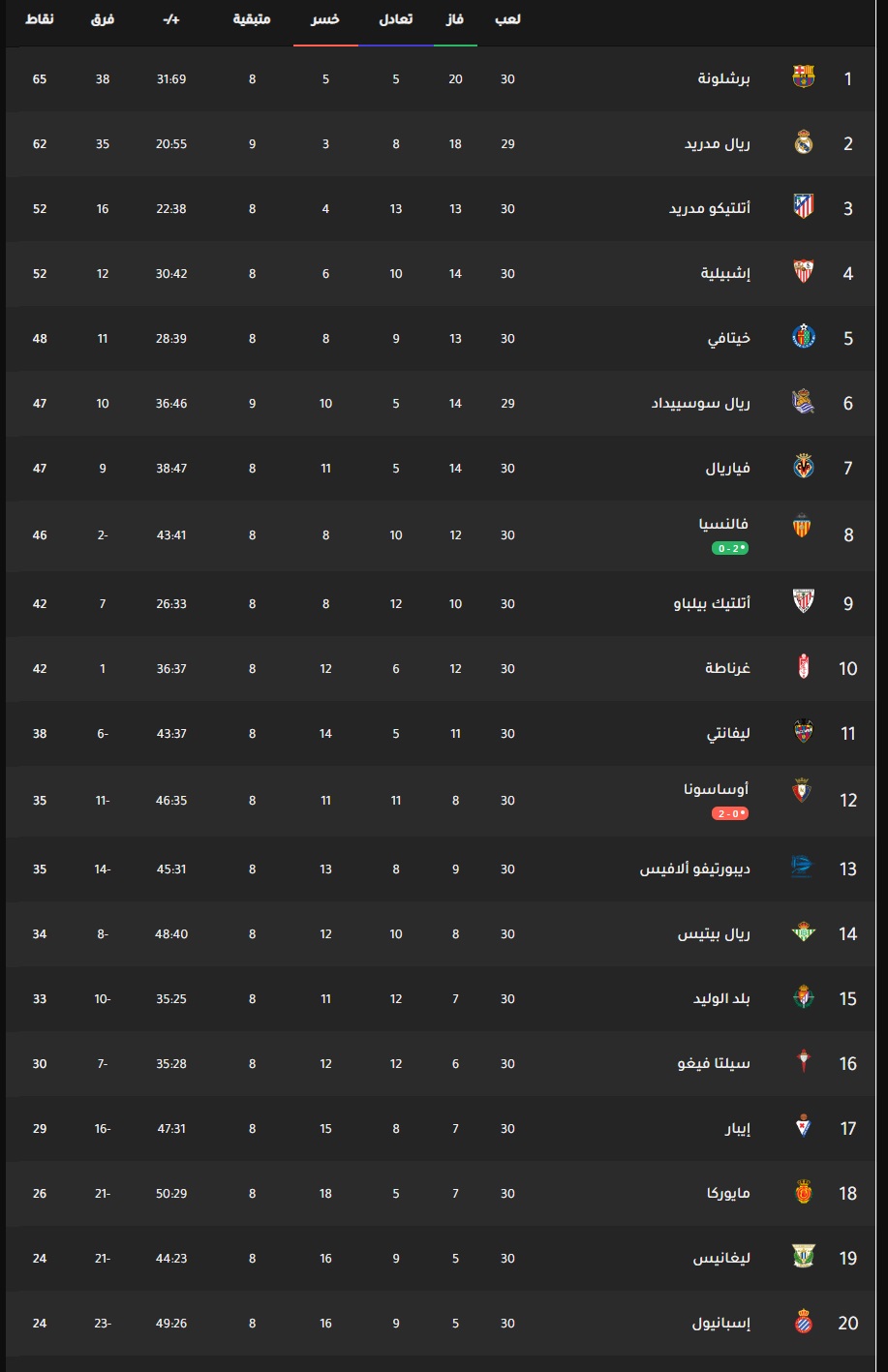Click the Leganés crest icon

tap(803, 1257)
